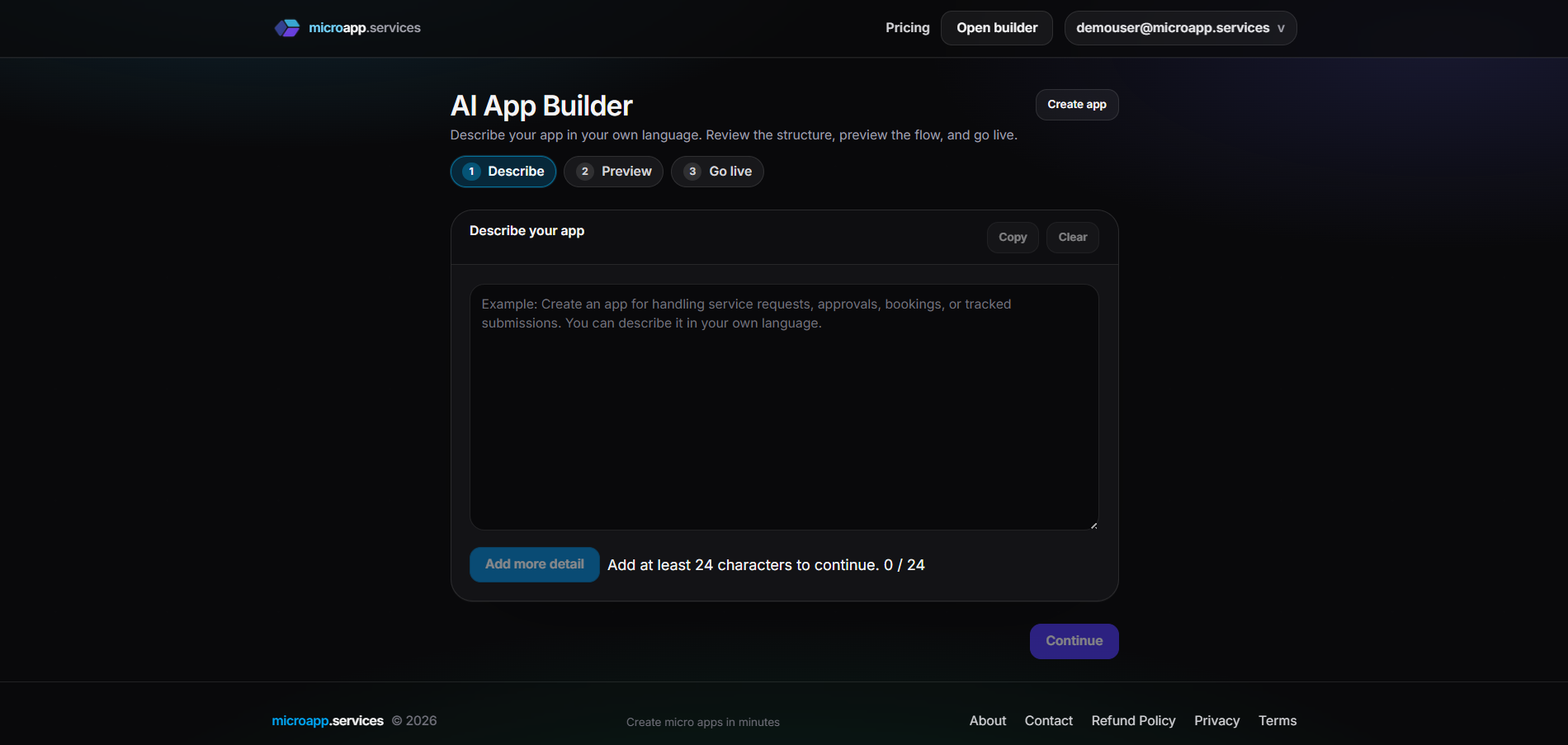Switch to the Preview step
1568x745 pixels.
tap(612, 172)
